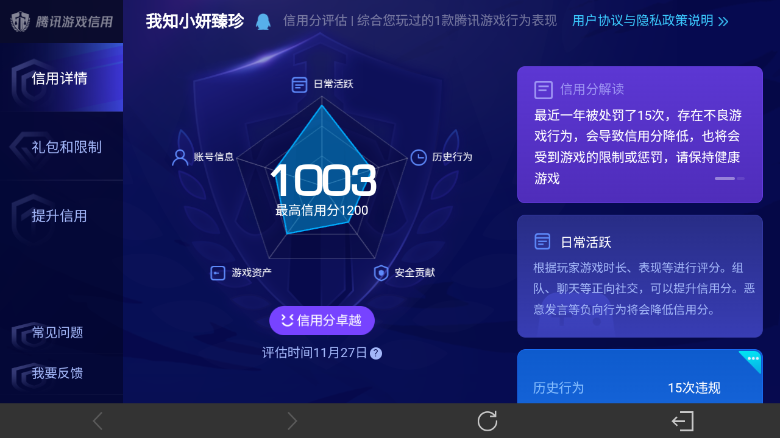Image resolution: width=780 pixels, height=439 pixels.
Task: Click the help question mark after 评估时间
Action: (376, 353)
